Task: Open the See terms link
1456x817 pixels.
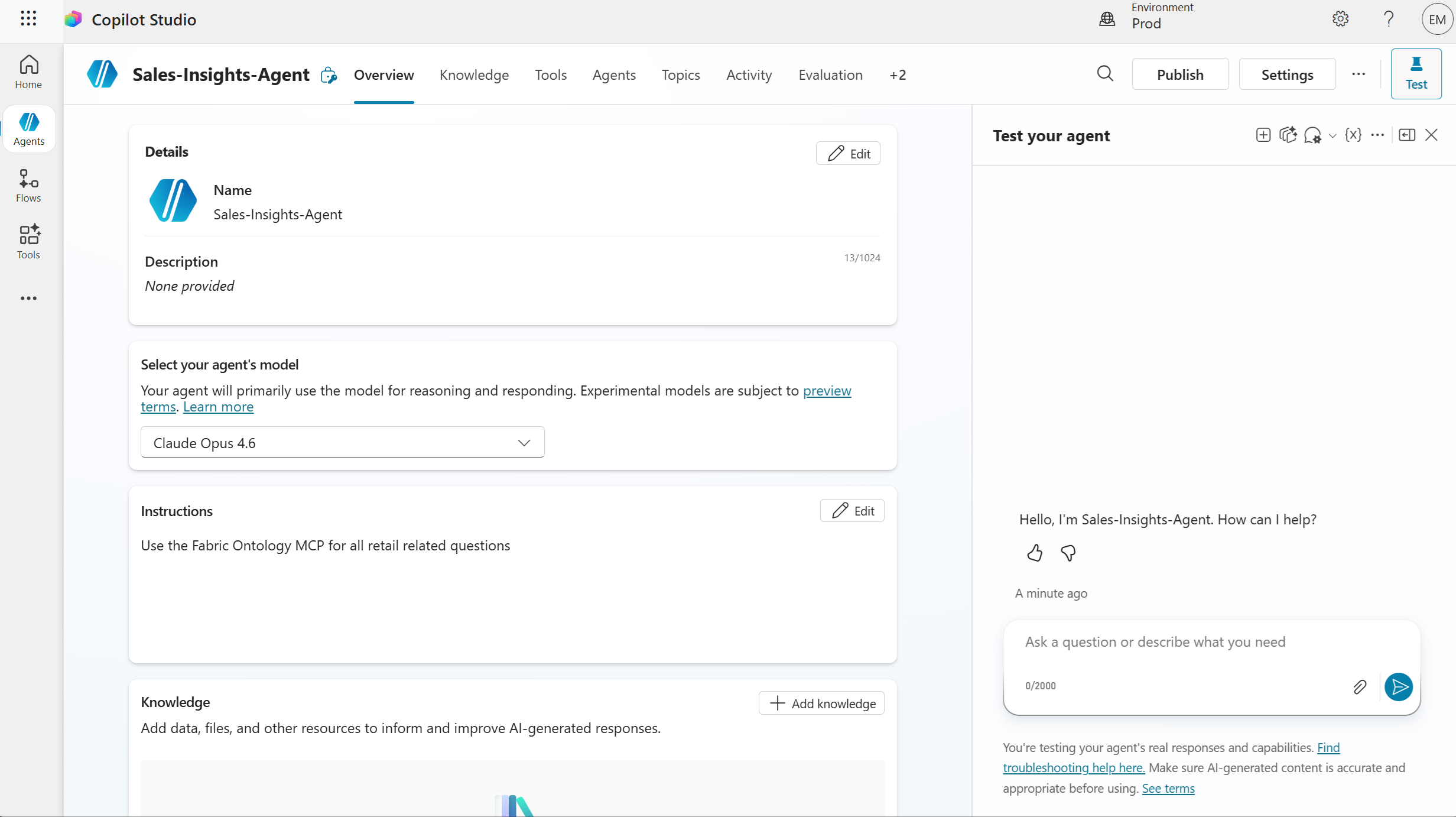Action: point(1168,788)
